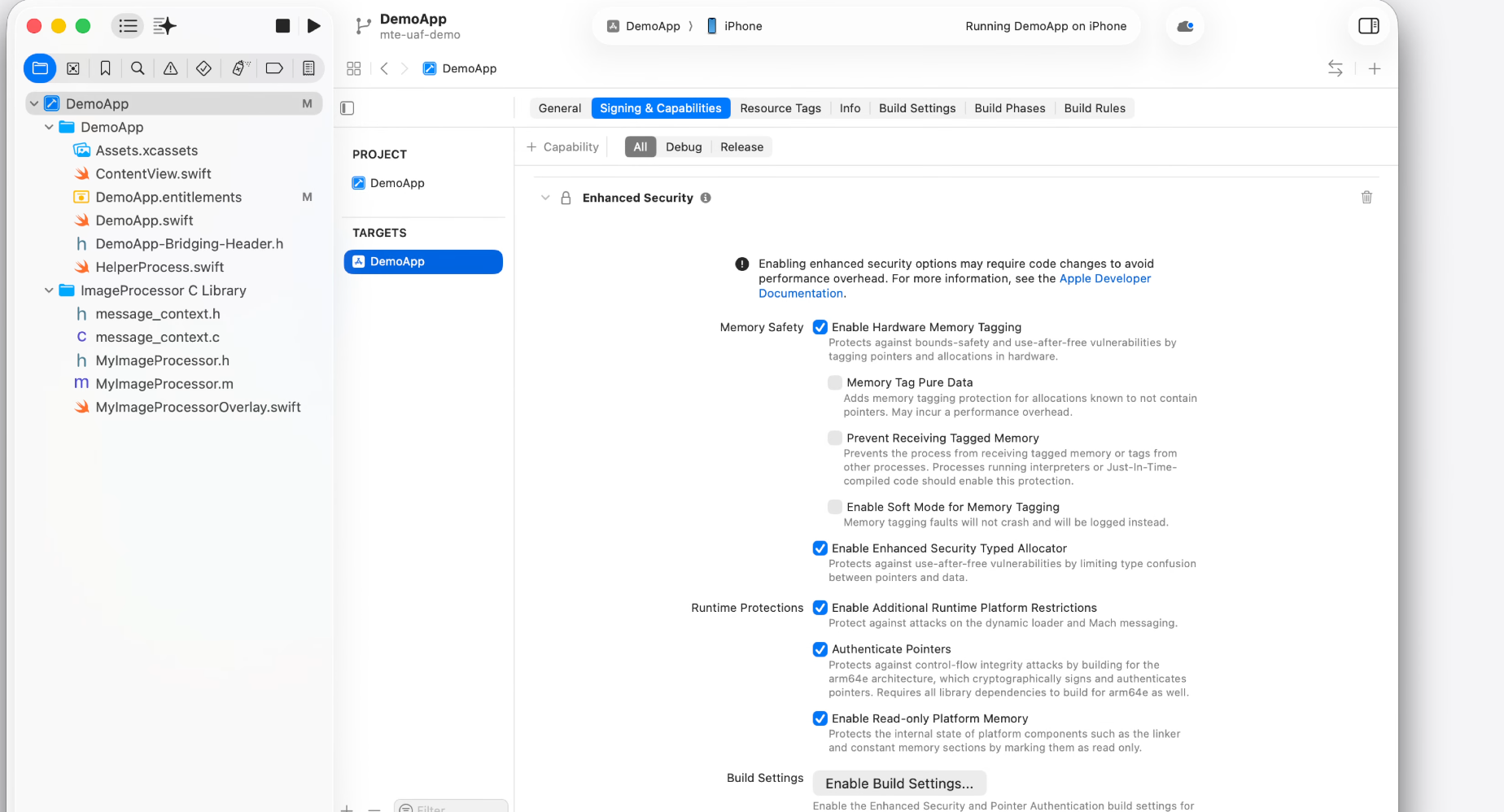Uncheck Enable Read-only Platform Memory
1504x812 pixels.
click(x=820, y=718)
